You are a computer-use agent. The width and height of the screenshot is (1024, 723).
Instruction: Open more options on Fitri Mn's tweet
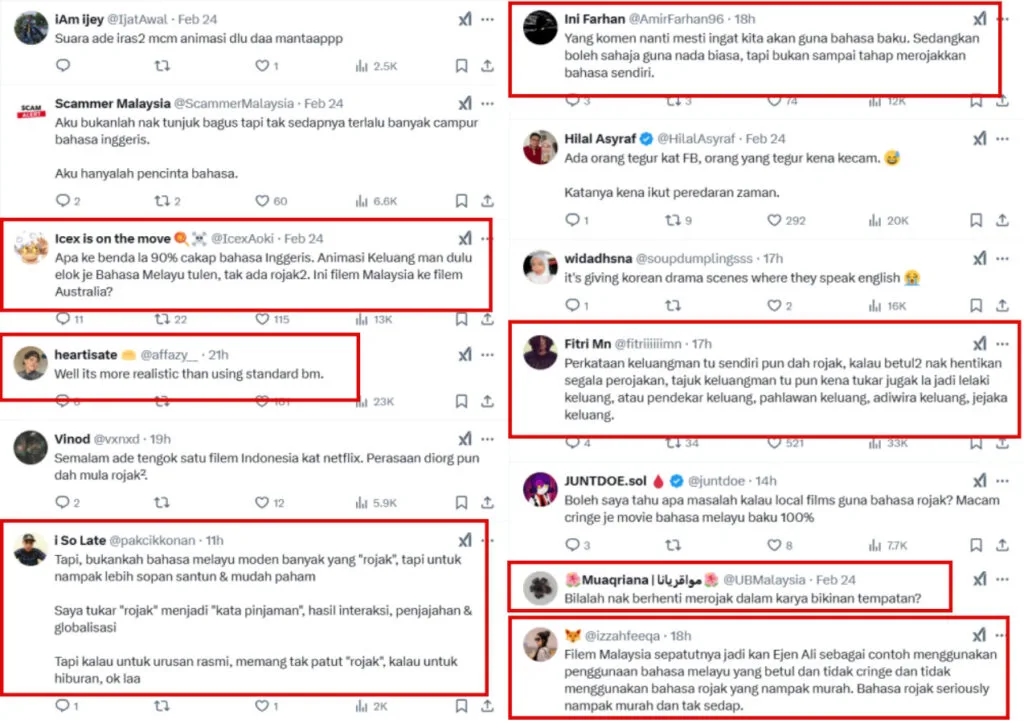click(x=1003, y=343)
